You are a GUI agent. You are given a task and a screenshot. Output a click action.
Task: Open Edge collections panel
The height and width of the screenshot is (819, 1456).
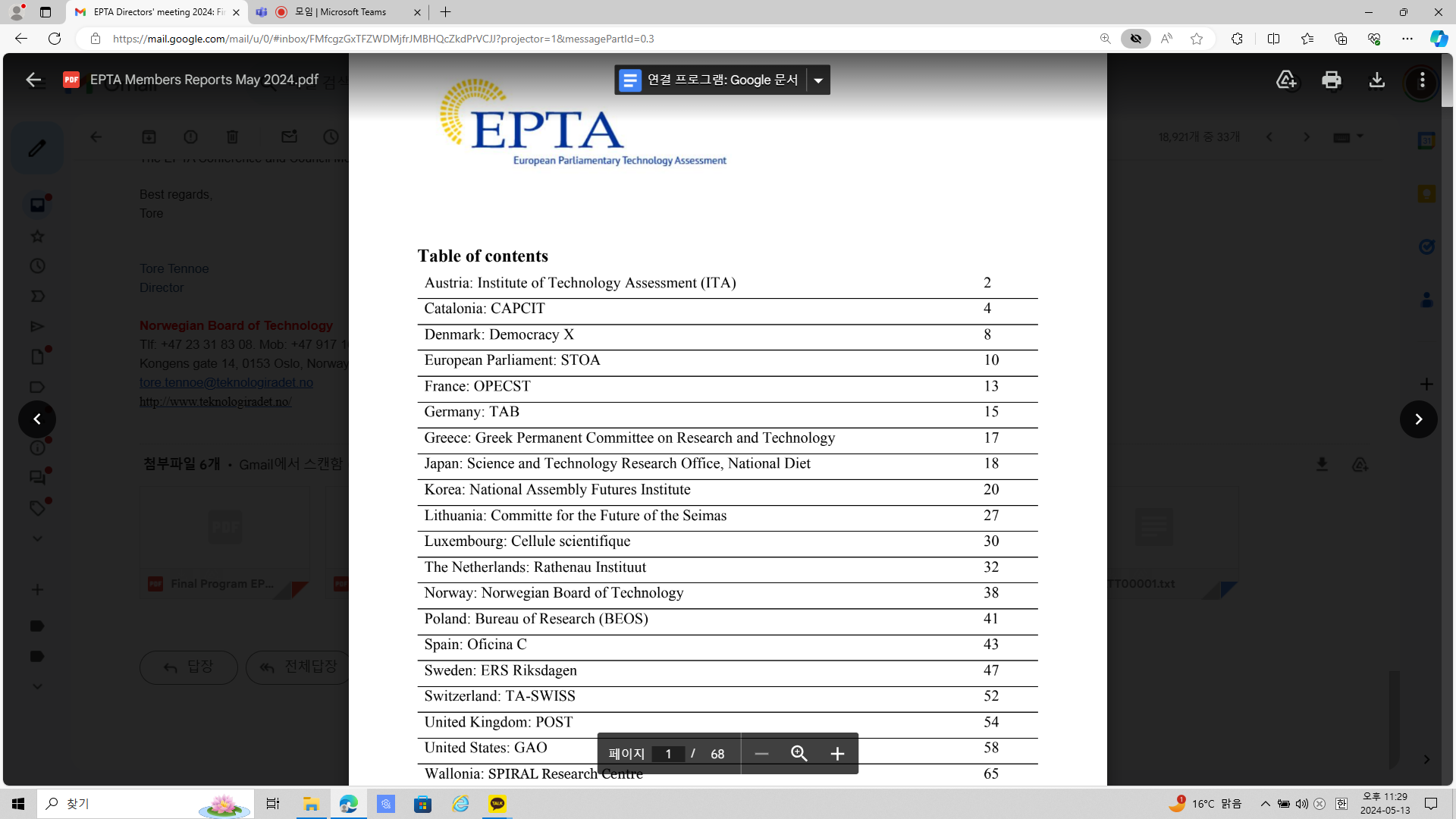pos(1341,39)
